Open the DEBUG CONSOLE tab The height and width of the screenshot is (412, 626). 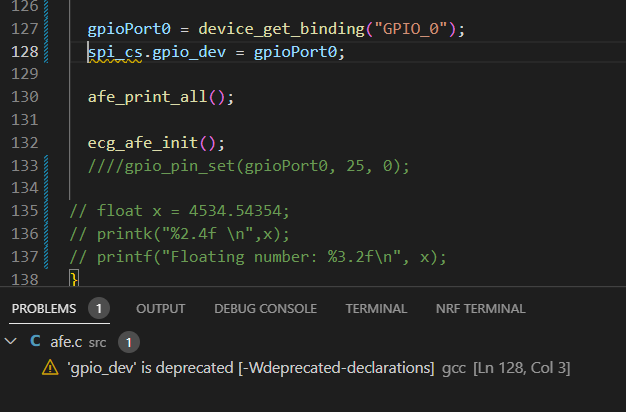click(265, 309)
